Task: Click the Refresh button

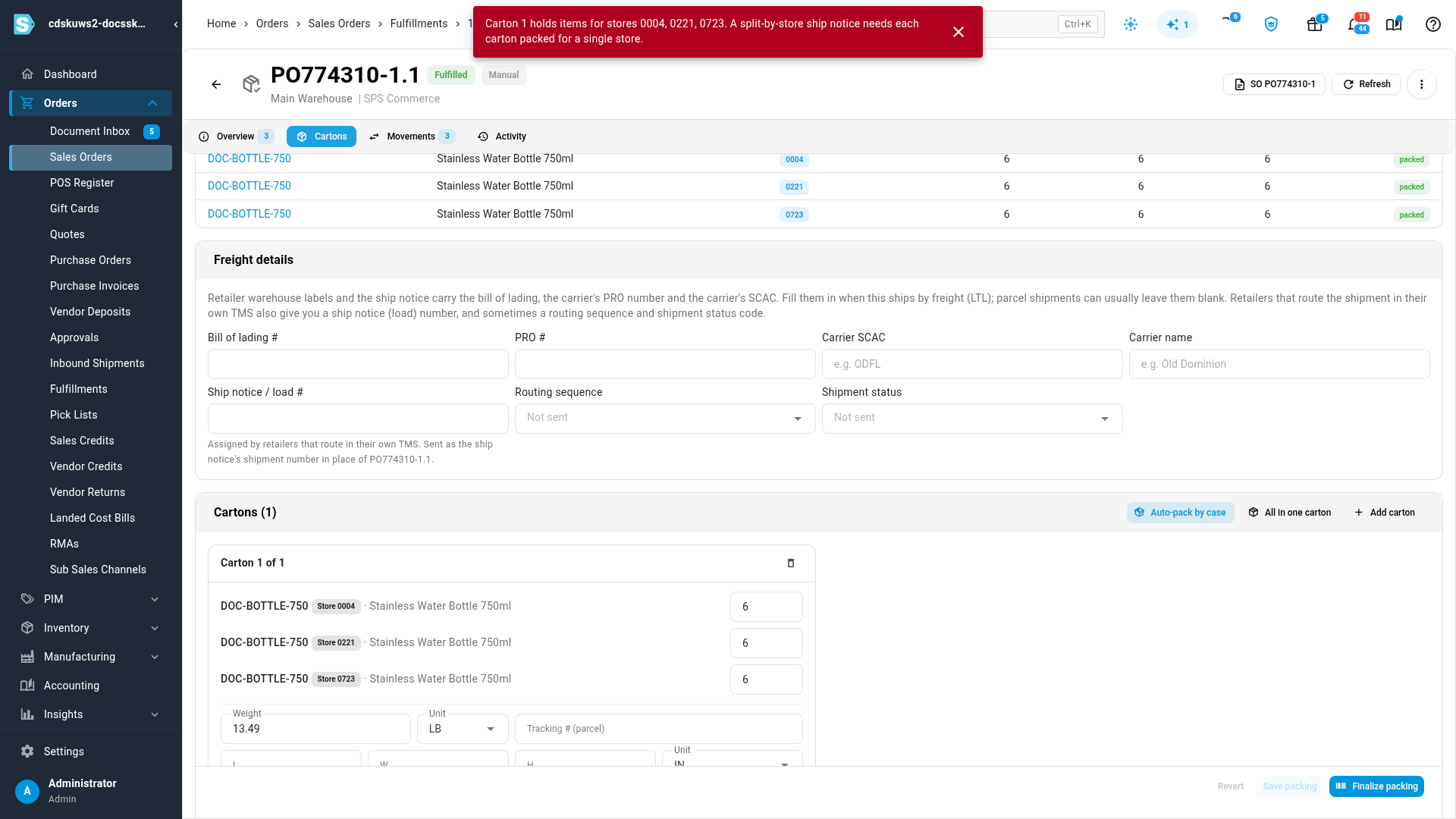Action: (x=1367, y=84)
